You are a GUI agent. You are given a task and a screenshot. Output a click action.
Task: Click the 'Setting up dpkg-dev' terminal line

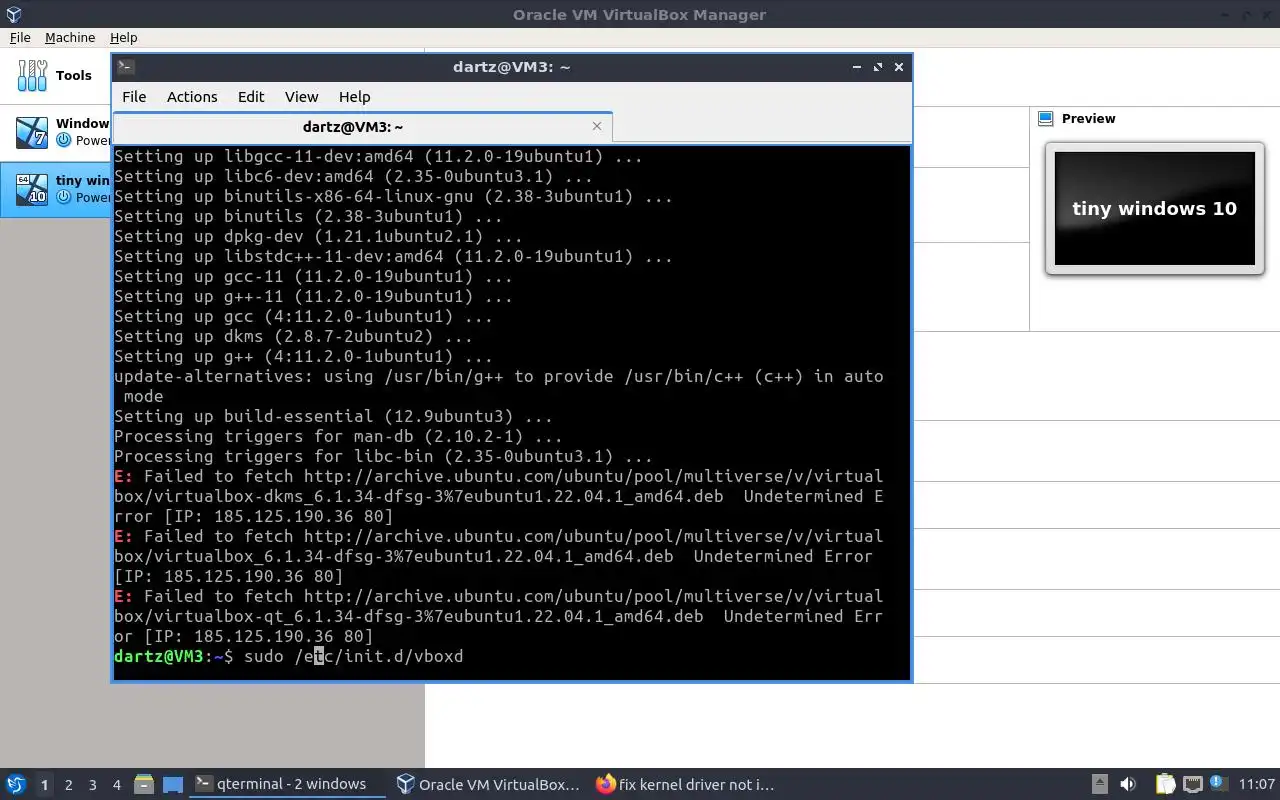coord(318,236)
